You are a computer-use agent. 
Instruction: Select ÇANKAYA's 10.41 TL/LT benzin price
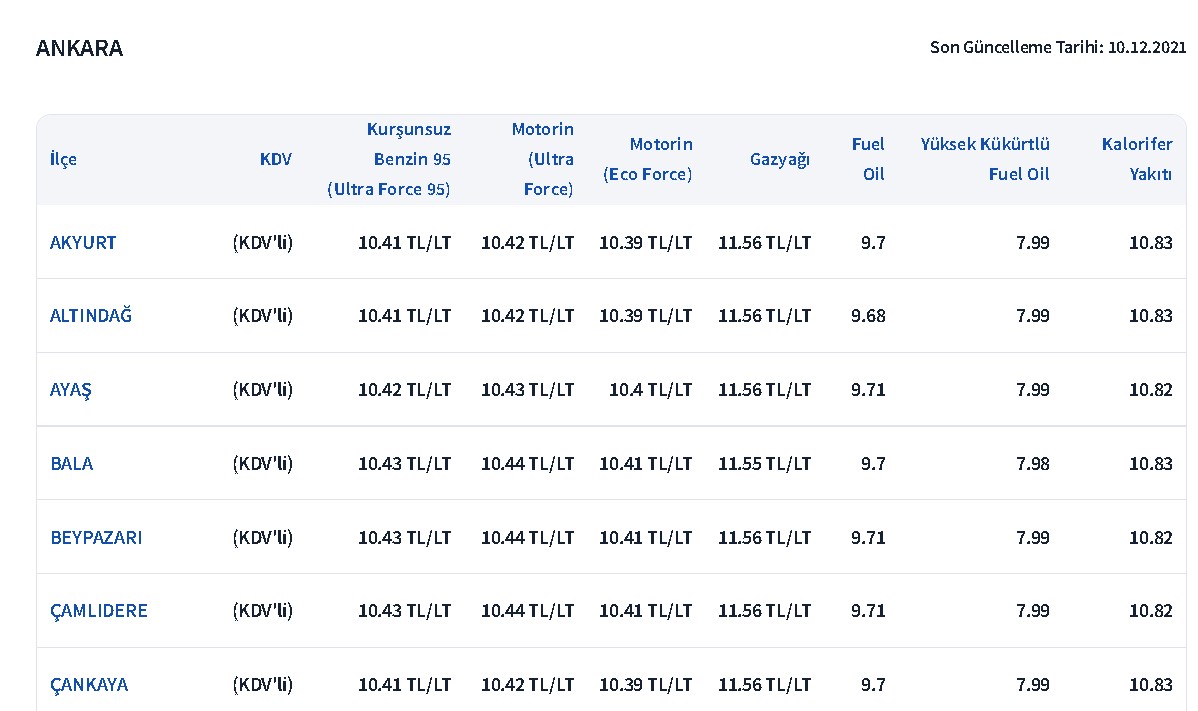coord(405,685)
